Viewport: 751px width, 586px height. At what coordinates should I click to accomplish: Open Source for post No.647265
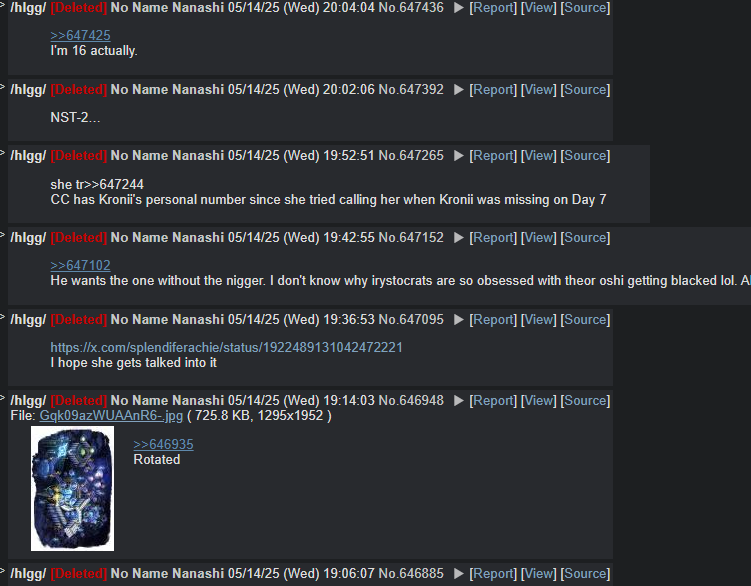click(585, 156)
